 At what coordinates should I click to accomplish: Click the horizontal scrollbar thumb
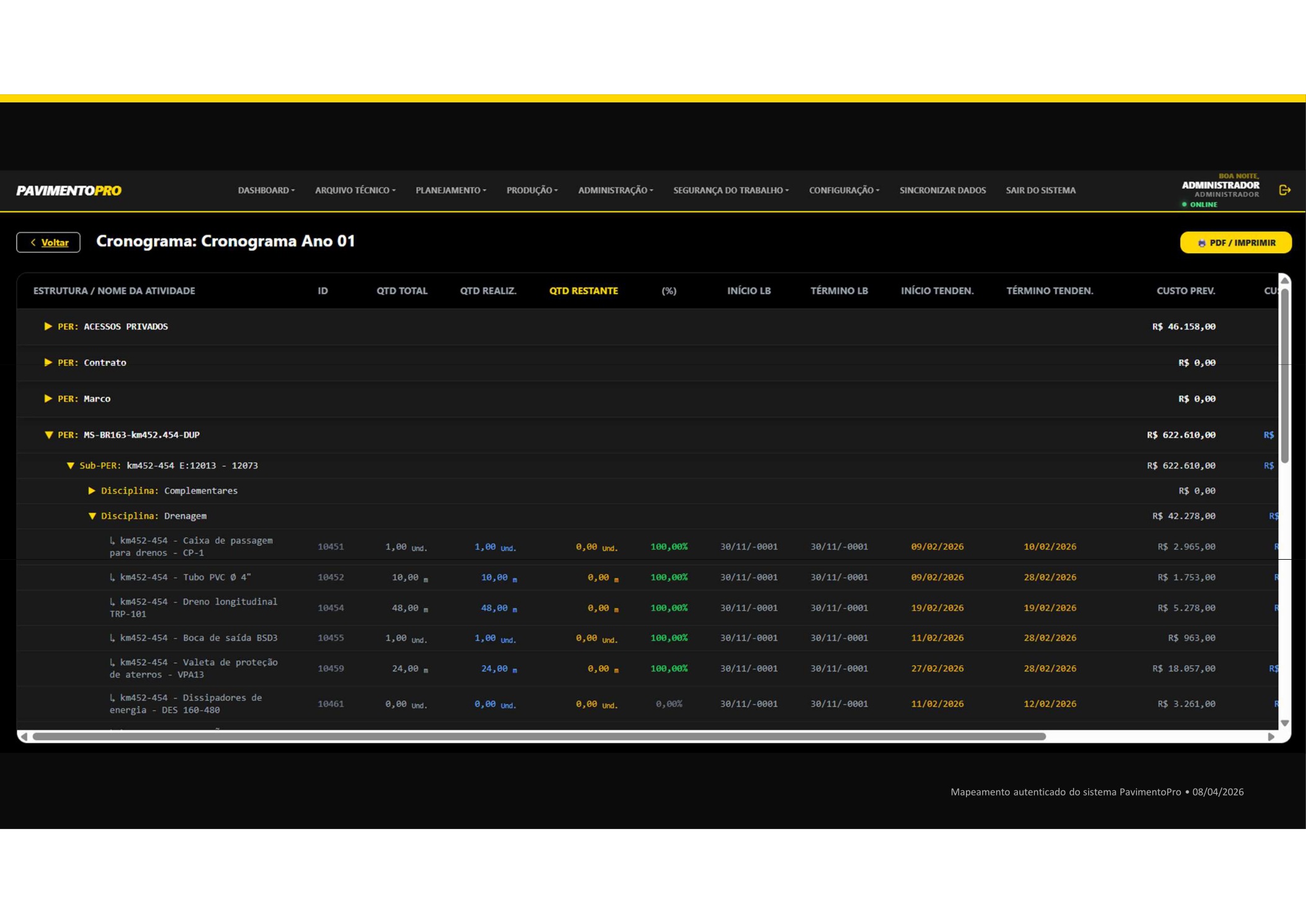[539, 737]
